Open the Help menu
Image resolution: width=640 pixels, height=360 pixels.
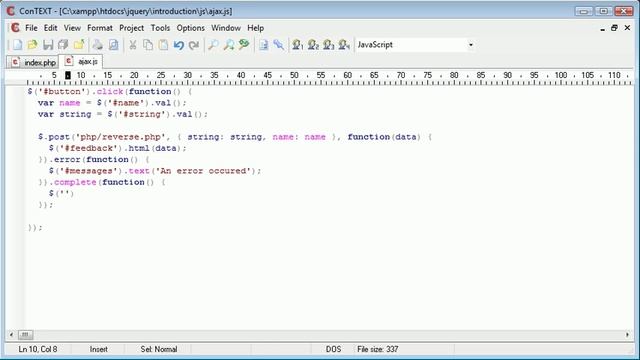[x=256, y=28]
